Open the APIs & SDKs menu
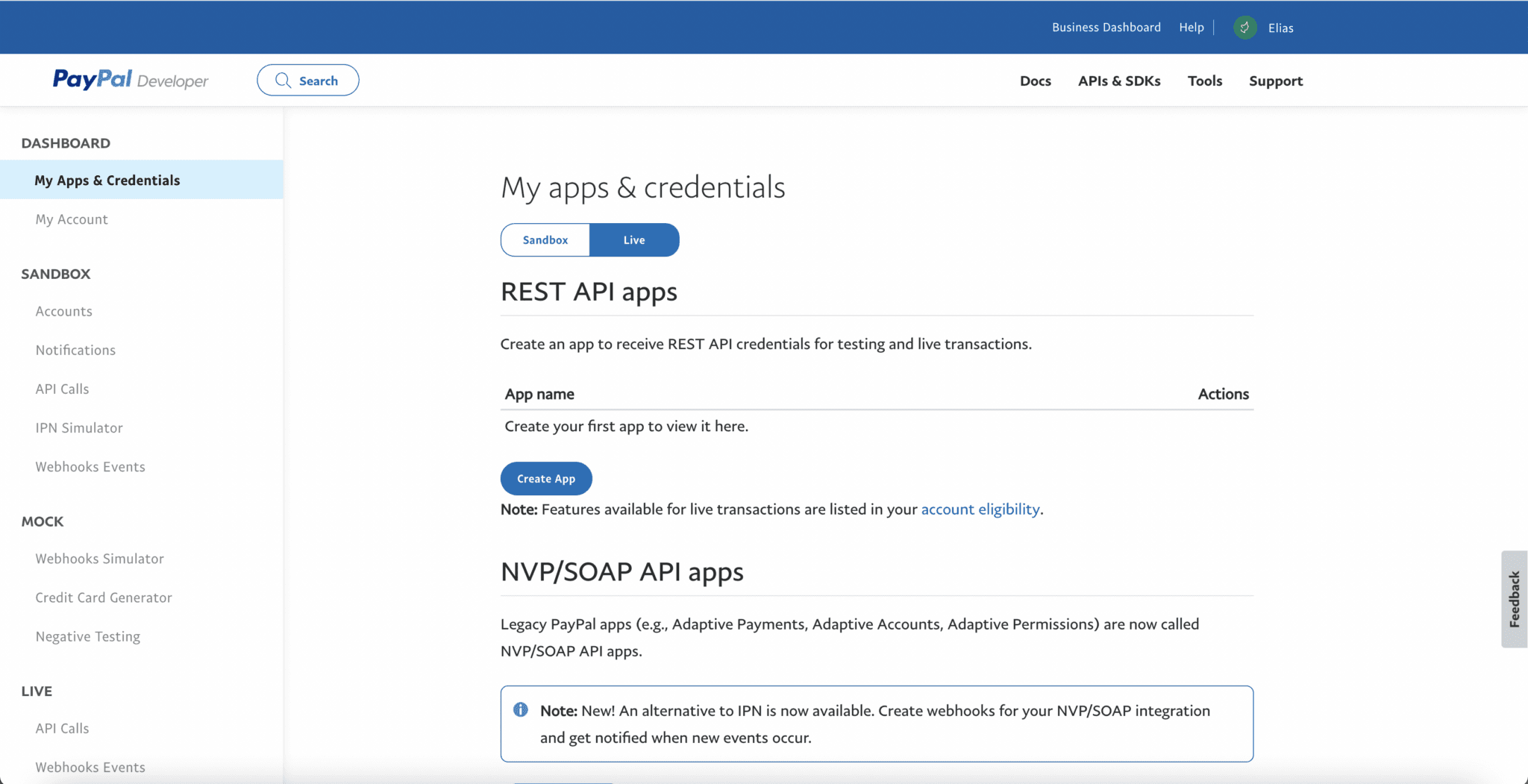This screenshot has height=784, width=1528. (1119, 81)
